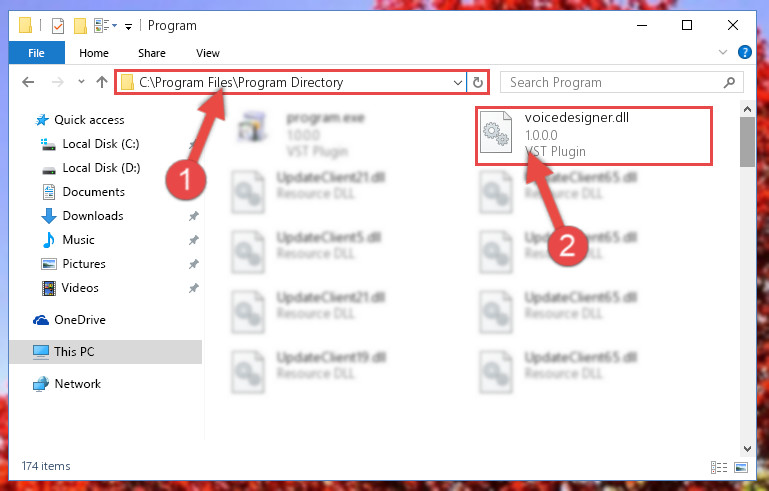The image size is (769, 491).
Task: Go up one folder level
Action: (x=102, y=82)
